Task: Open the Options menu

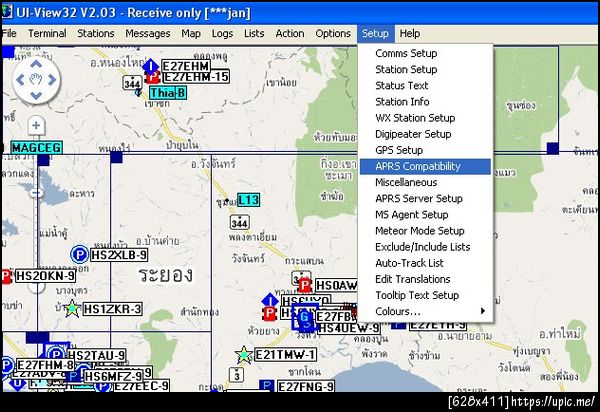Action: coord(333,34)
